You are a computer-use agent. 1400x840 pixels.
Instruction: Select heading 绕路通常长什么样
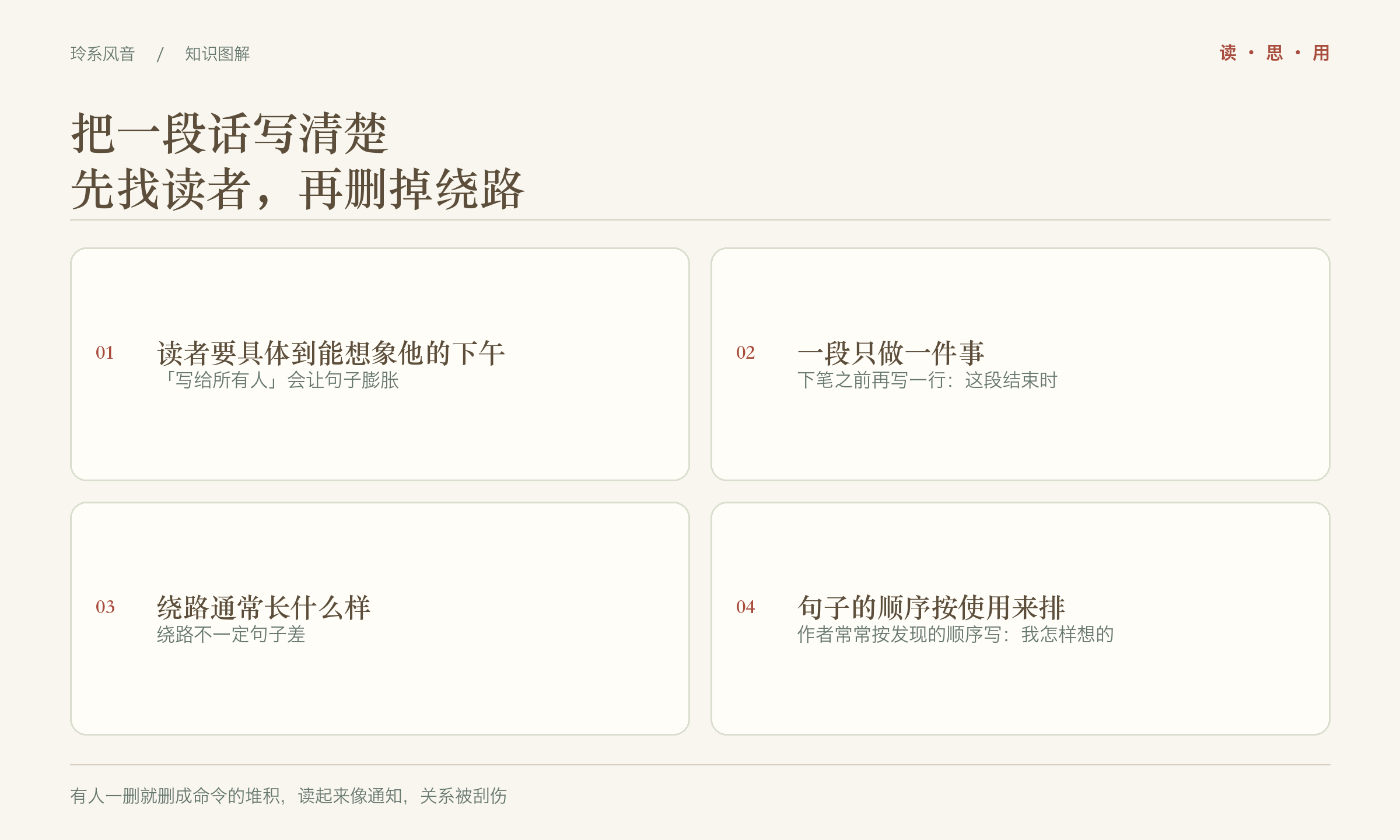point(264,607)
